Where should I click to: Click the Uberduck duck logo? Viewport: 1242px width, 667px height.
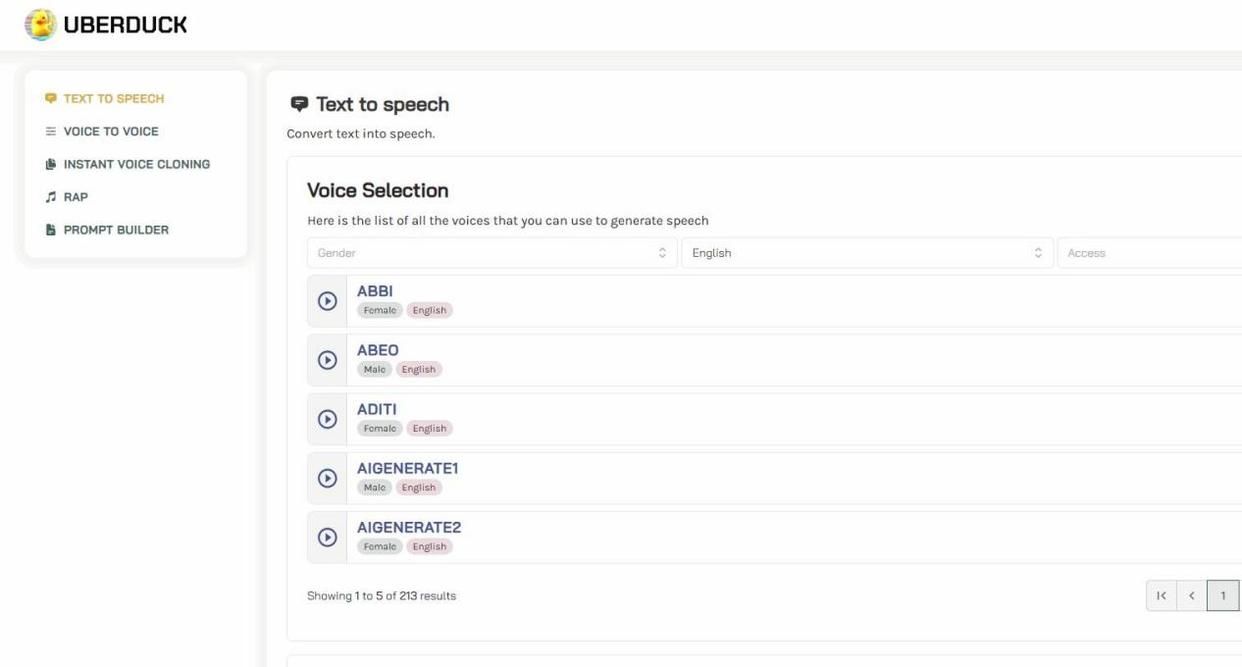[40, 25]
